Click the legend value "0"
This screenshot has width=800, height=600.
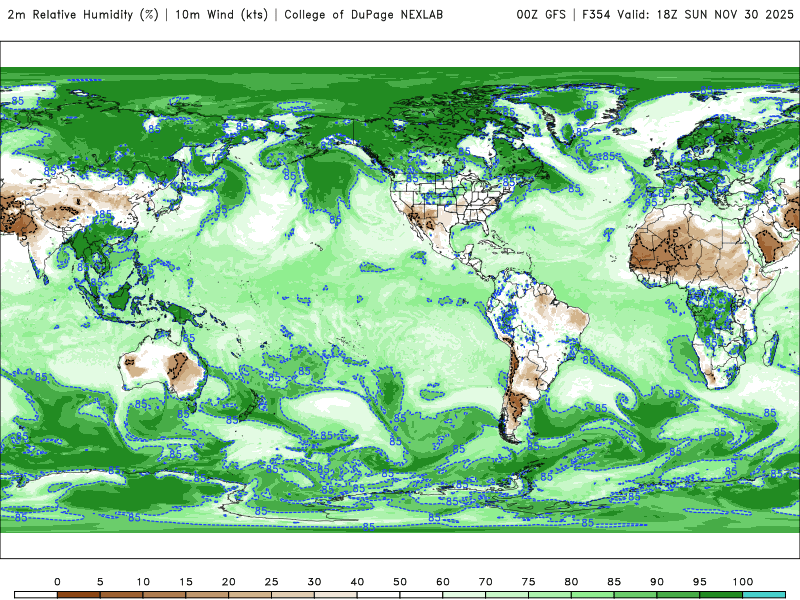57,582
